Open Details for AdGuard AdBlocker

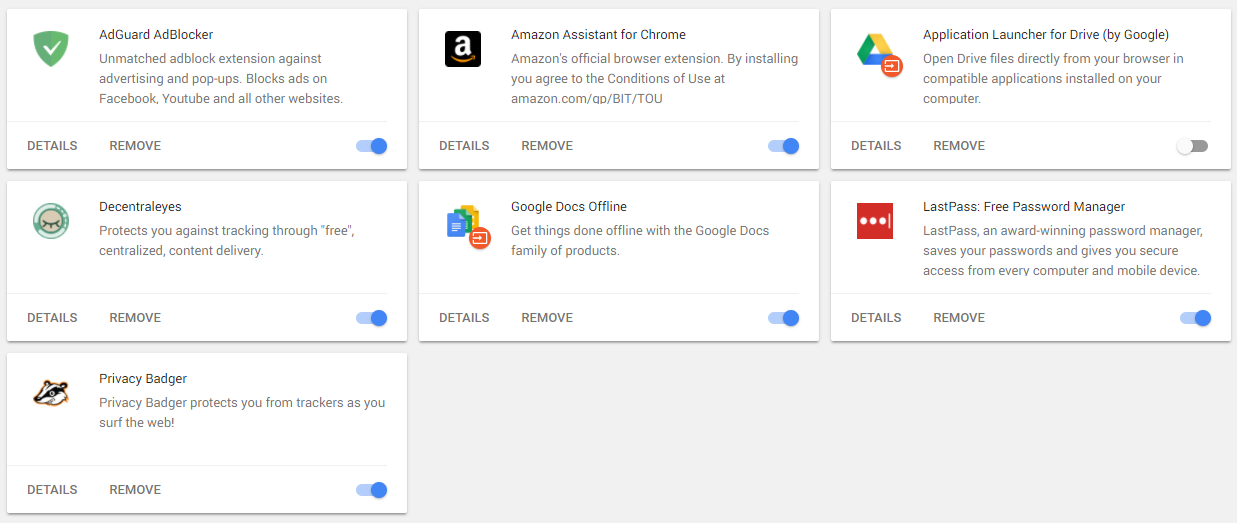pos(52,146)
